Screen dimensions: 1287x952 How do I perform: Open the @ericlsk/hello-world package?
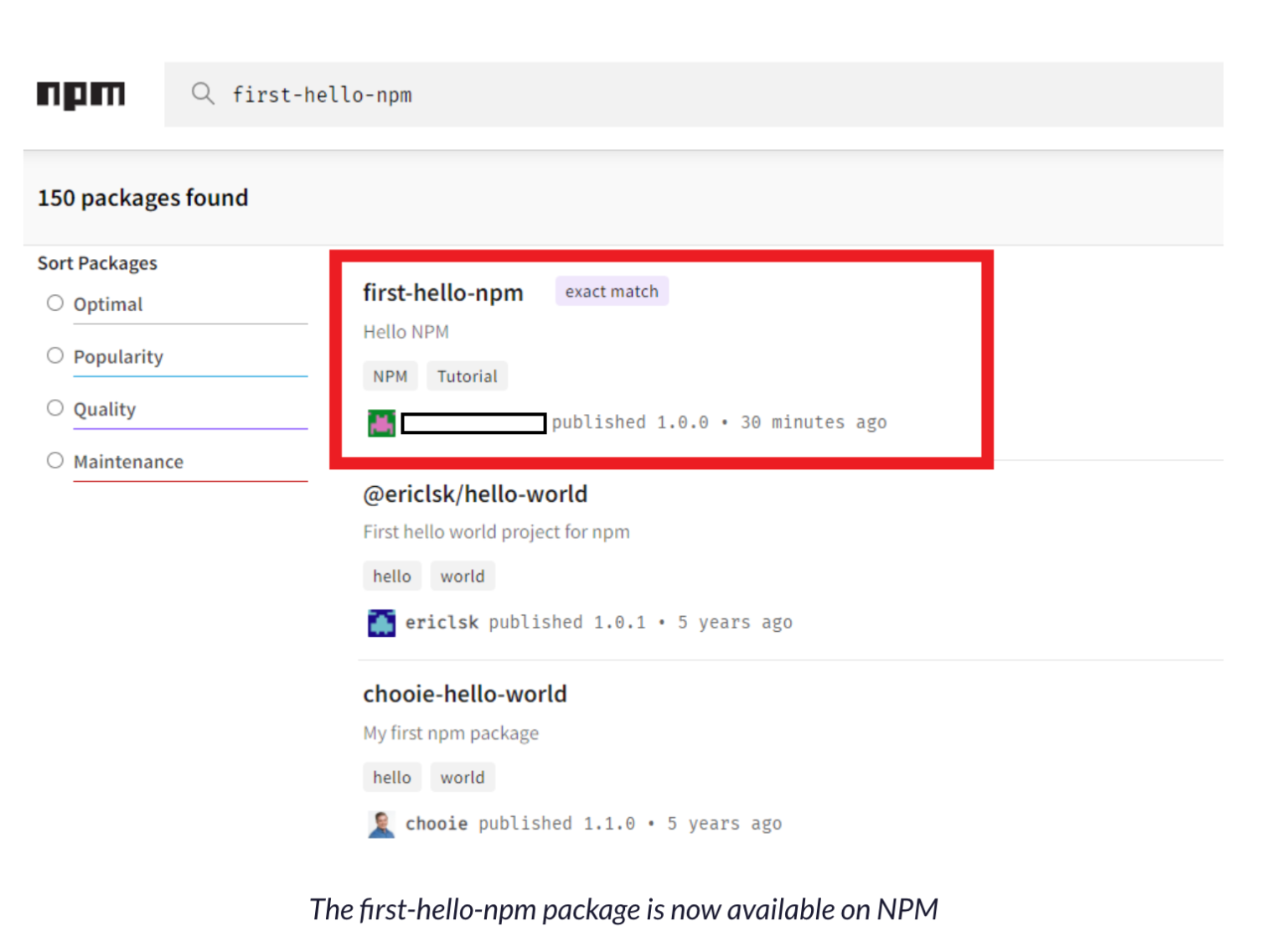tap(475, 494)
